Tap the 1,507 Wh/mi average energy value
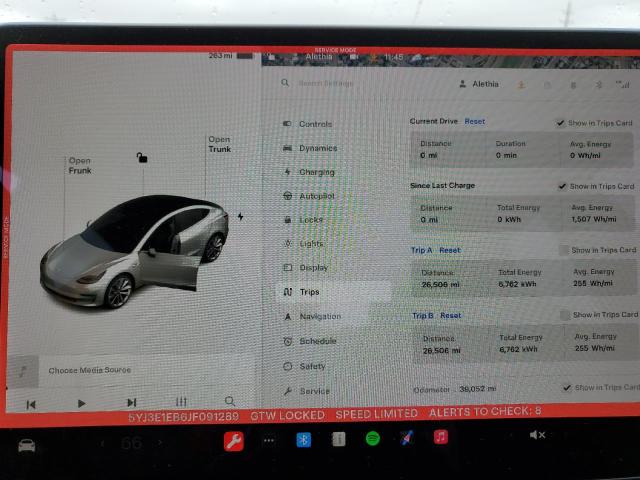Image resolution: width=640 pixels, height=480 pixels. click(x=594, y=219)
